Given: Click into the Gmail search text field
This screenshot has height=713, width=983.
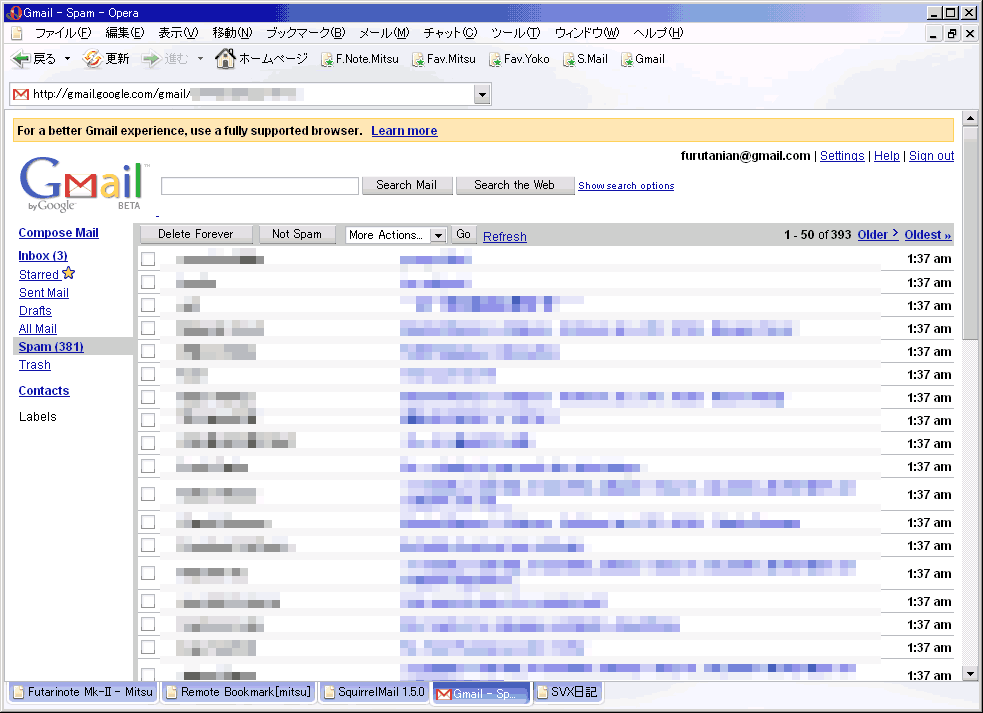Looking at the screenshot, I should (259, 186).
